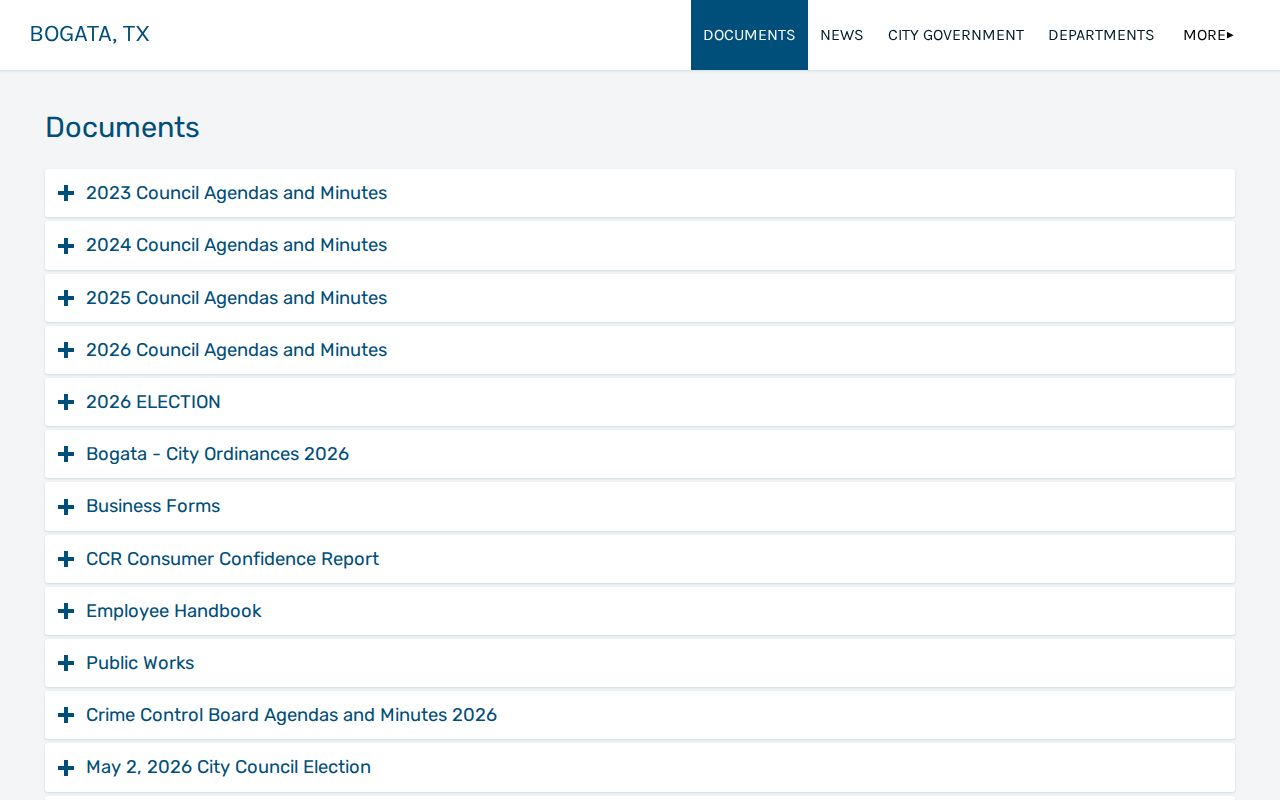Click the plus icon beside 2025 Council Agendas and Minutes

click(66, 298)
